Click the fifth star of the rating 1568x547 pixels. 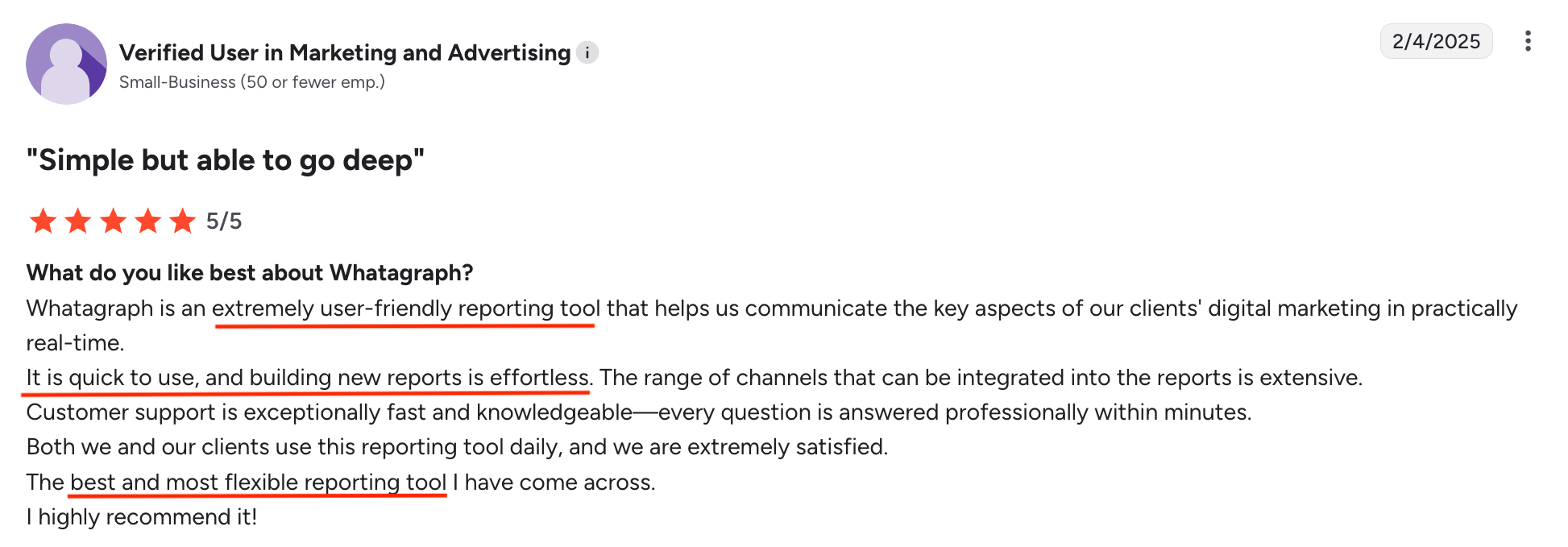click(x=184, y=221)
